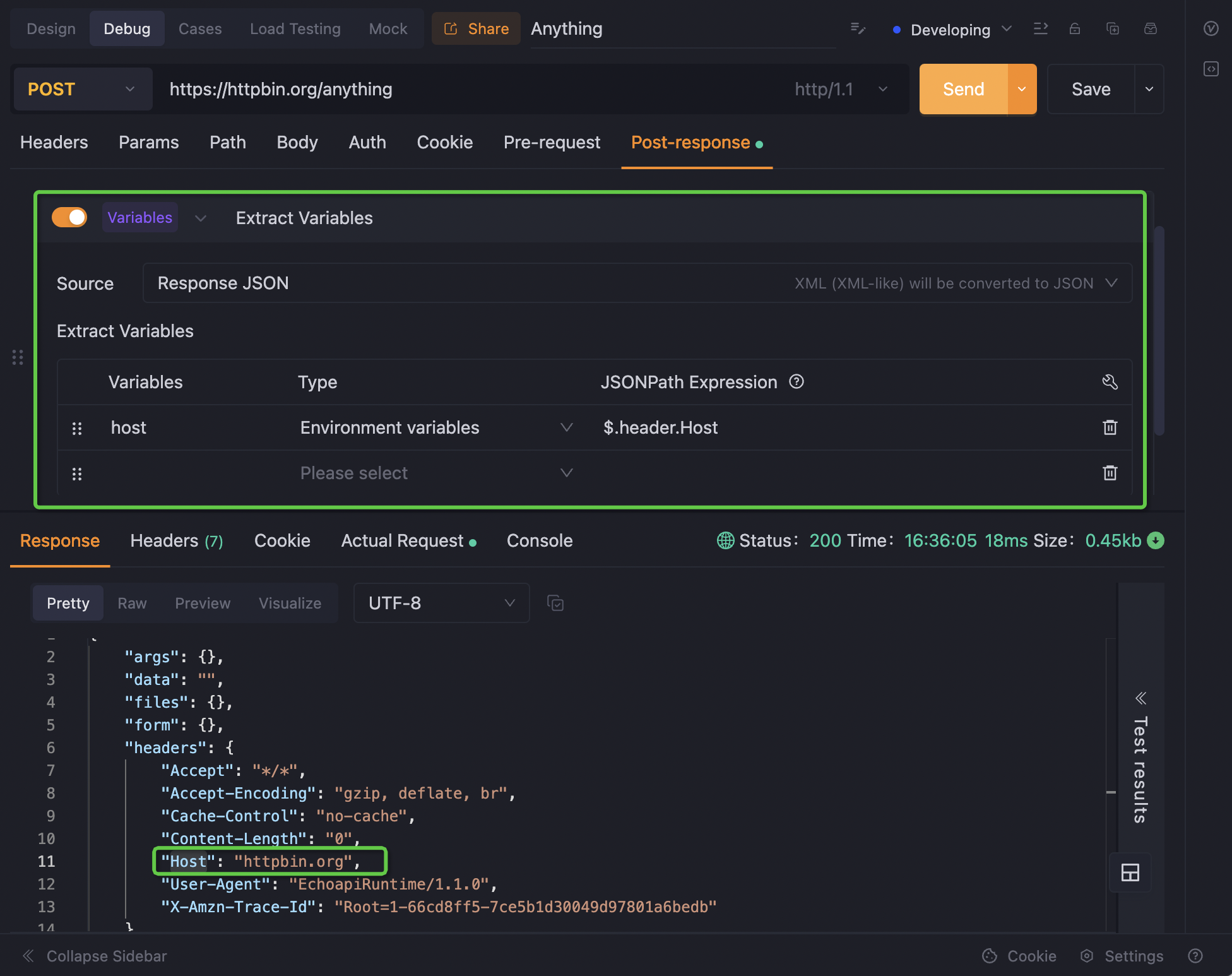Screen dimensions: 1232x976
Task: Open the POST method dropdown
Action: [x=83, y=89]
